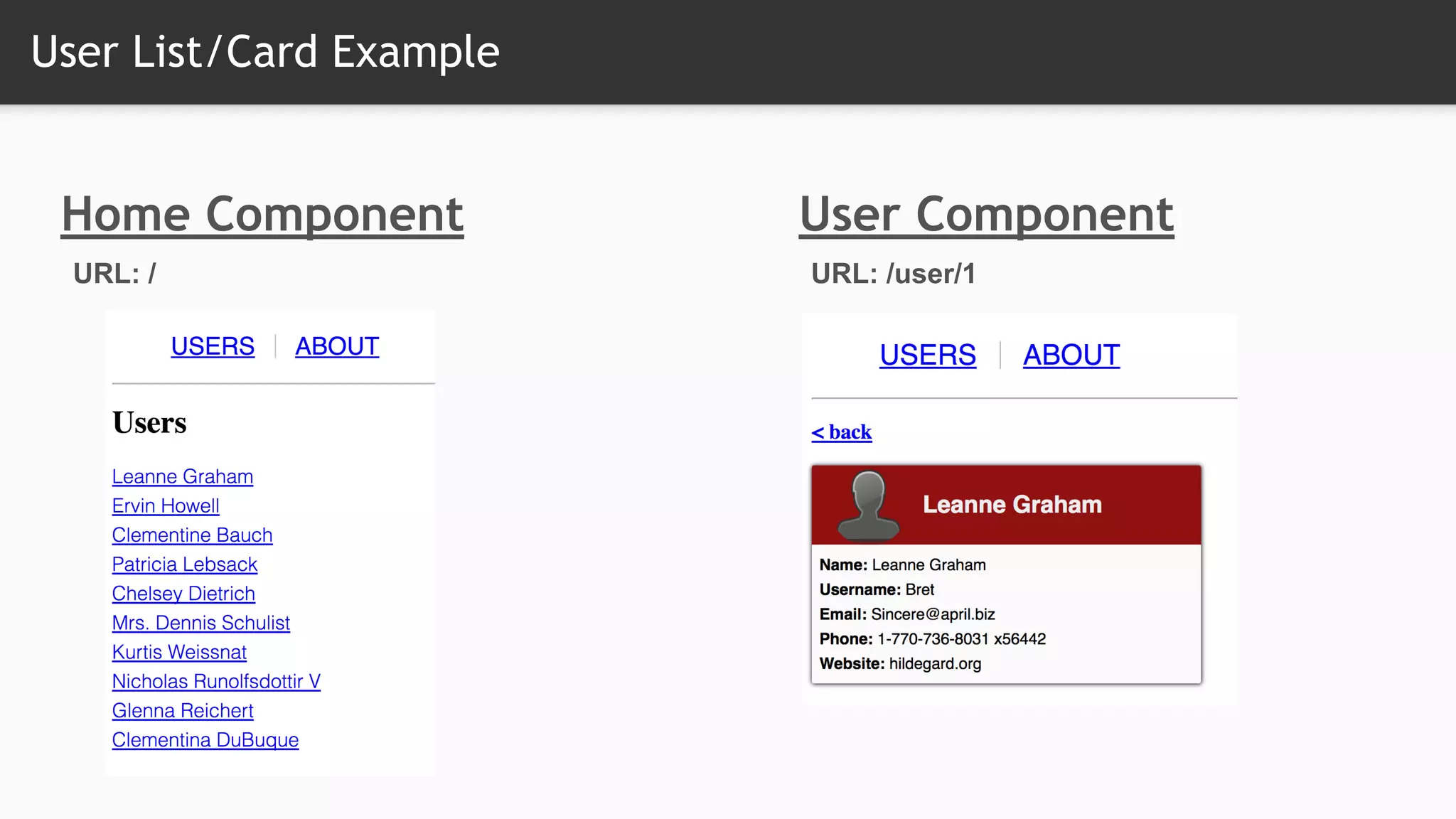The height and width of the screenshot is (819, 1456).
Task: Open Leanne Graham in the users list
Action: tap(183, 476)
